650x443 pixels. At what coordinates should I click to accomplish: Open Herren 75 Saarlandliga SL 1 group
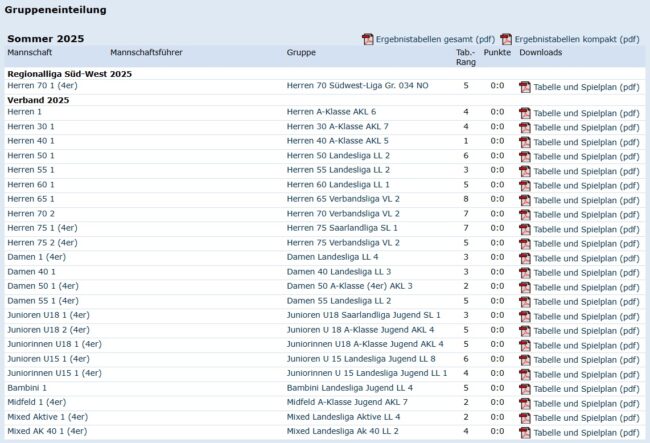coord(341,228)
